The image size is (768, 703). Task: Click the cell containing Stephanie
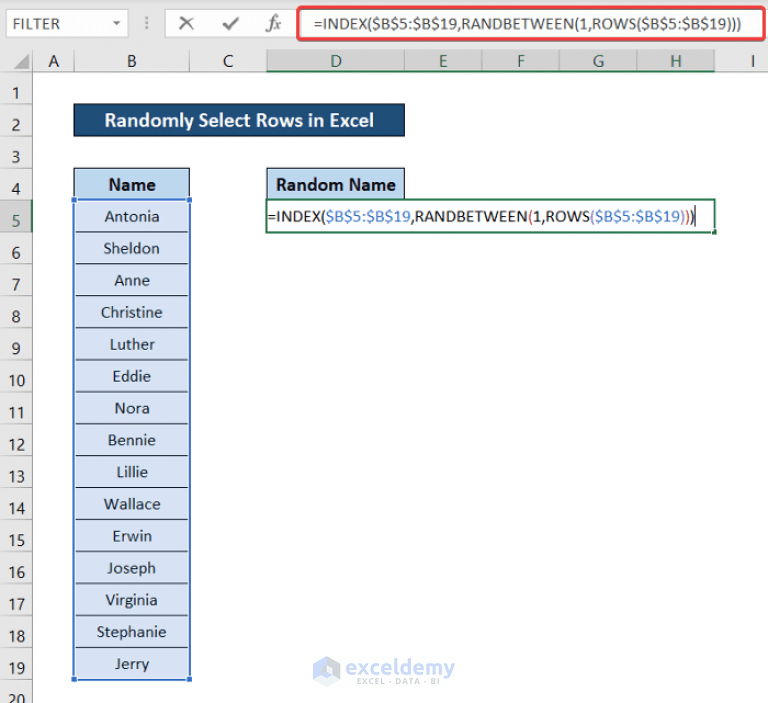[132, 631]
